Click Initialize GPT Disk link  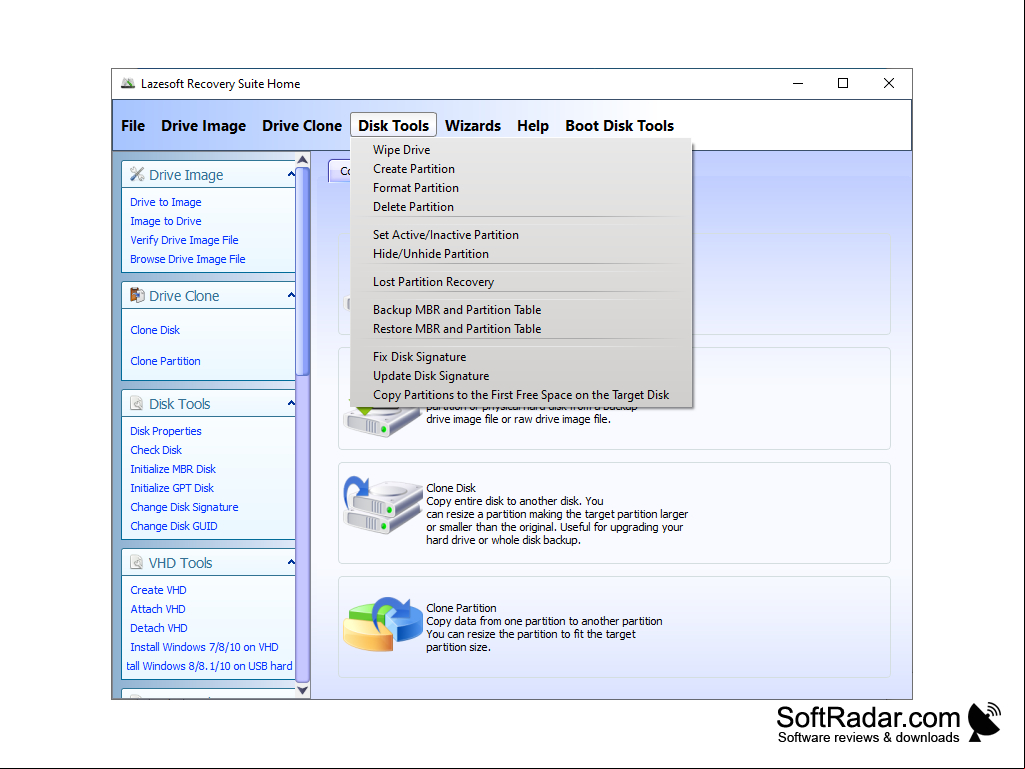point(172,488)
